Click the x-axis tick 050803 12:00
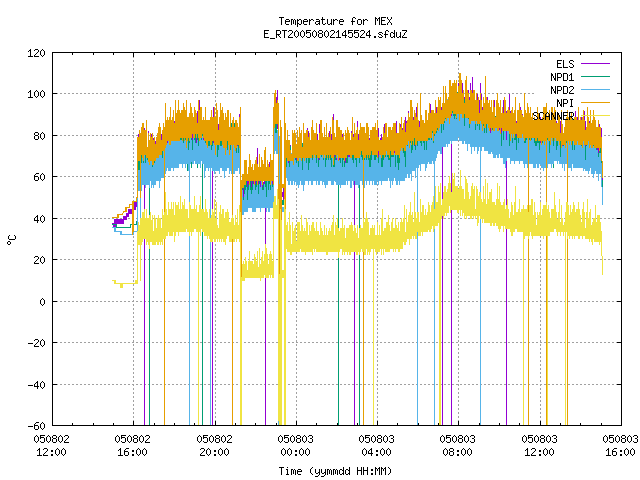 tap(540, 446)
